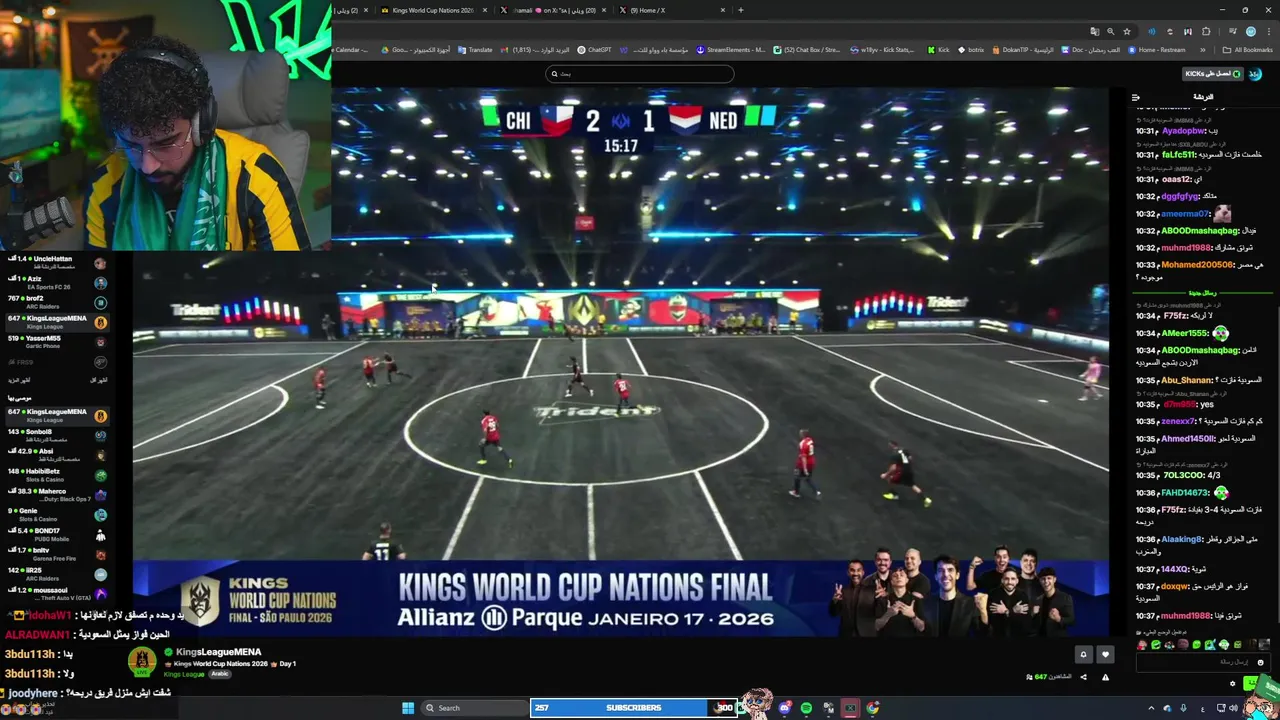Open the Kick bookmark in bookmarks bar
1280x720 pixels.
click(x=938, y=50)
